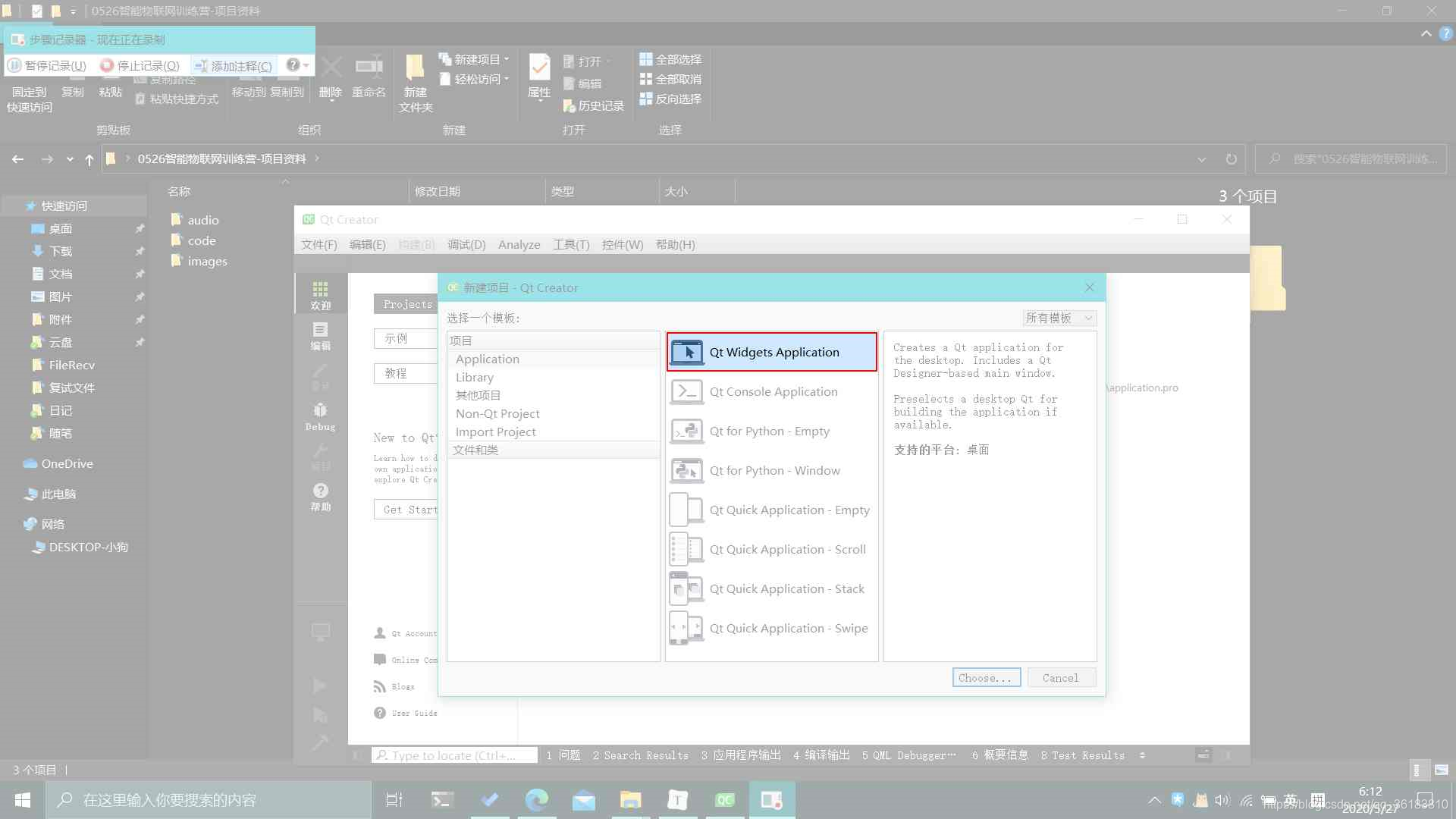Click the Qt Creator taskbar icon

pyautogui.click(x=725, y=800)
